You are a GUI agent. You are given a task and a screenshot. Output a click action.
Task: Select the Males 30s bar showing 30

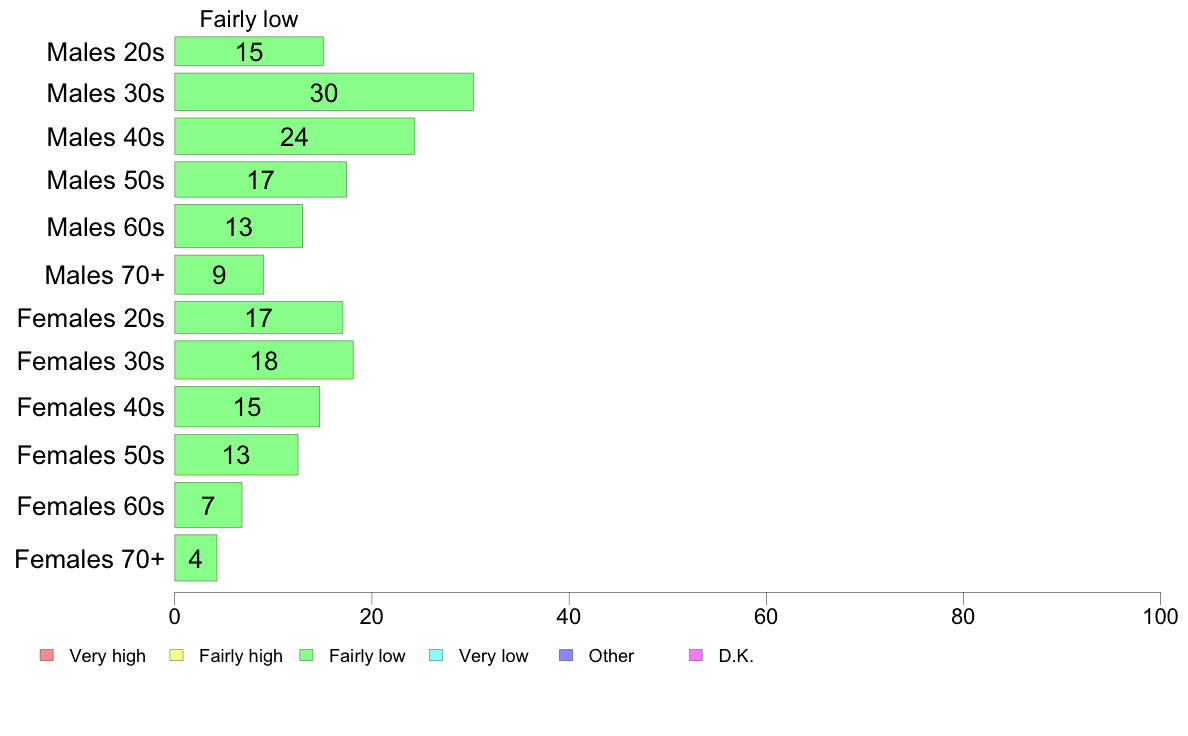click(x=324, y=92)
